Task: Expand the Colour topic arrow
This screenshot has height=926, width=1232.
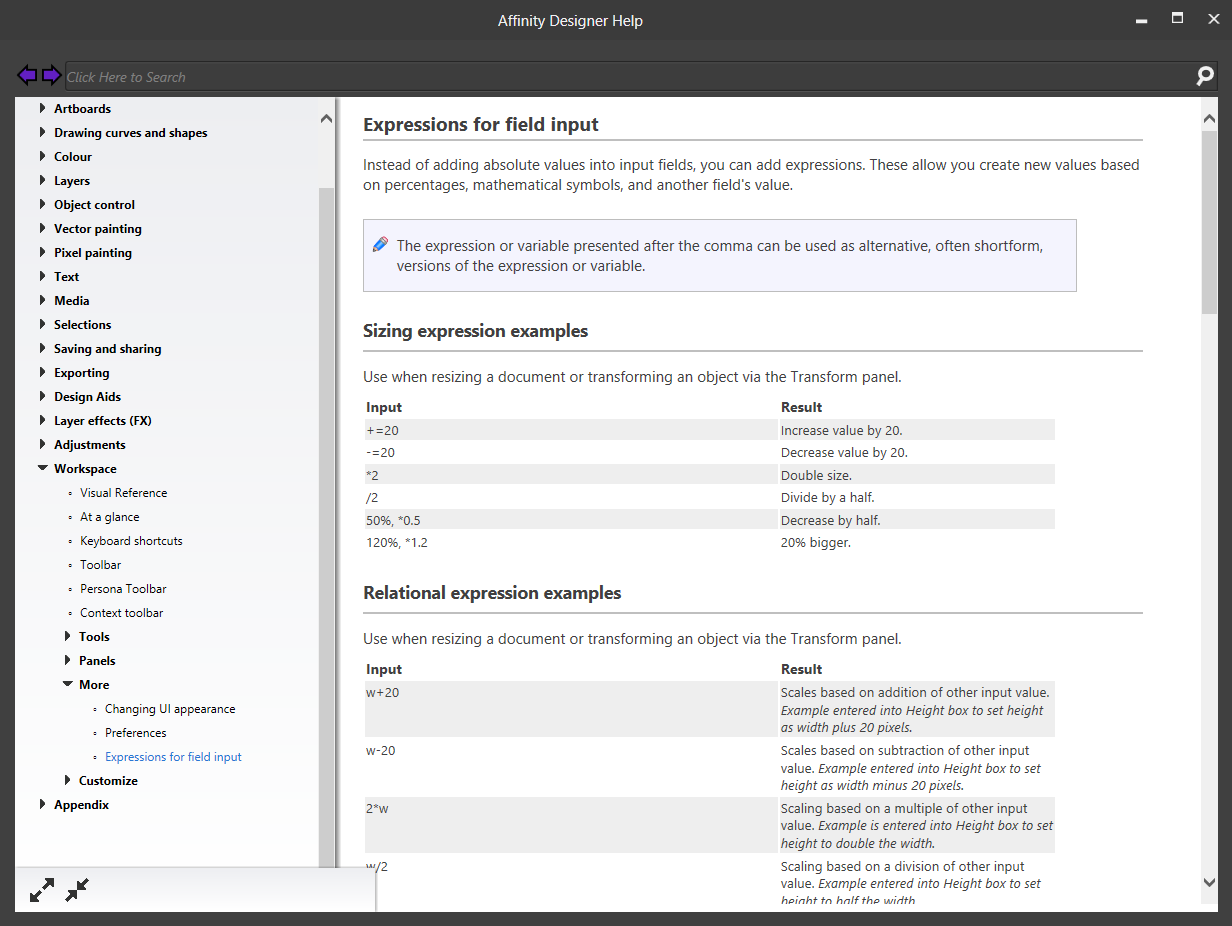Action: [42, 156]
